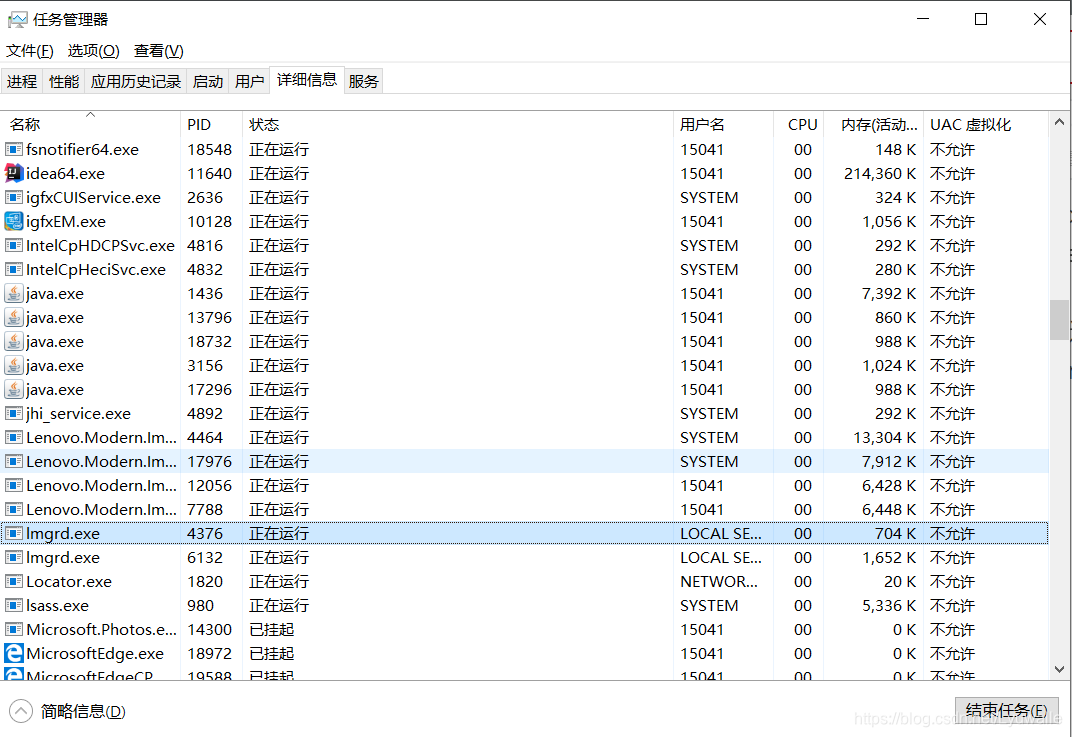The image size is (1072, 737).
Task: Click the igfxEM.exe process icon
Action: pyautogui.click(x=14, y=222)
